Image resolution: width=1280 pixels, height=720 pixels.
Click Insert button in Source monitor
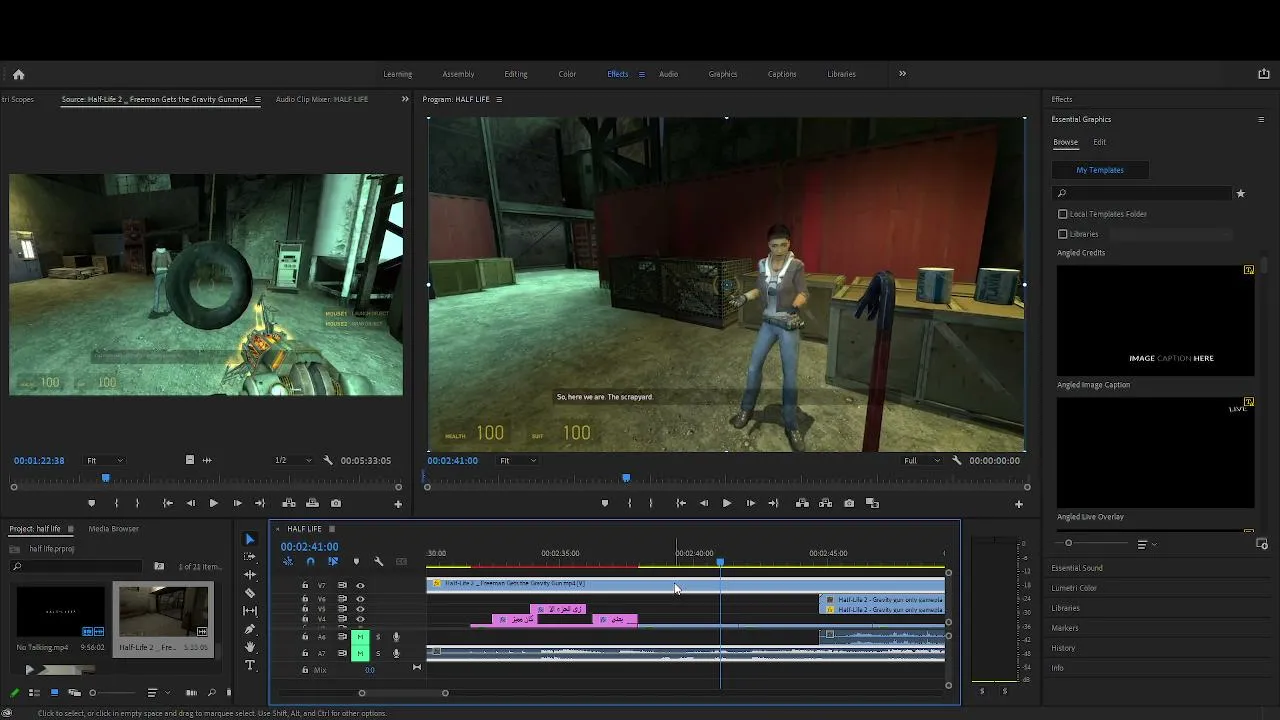click(289, 504)
